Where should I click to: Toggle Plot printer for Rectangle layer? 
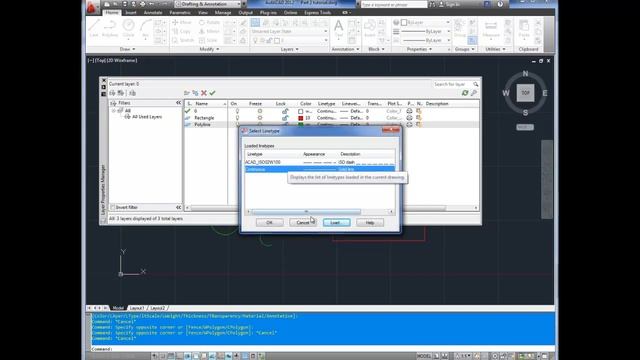point(409,118)
